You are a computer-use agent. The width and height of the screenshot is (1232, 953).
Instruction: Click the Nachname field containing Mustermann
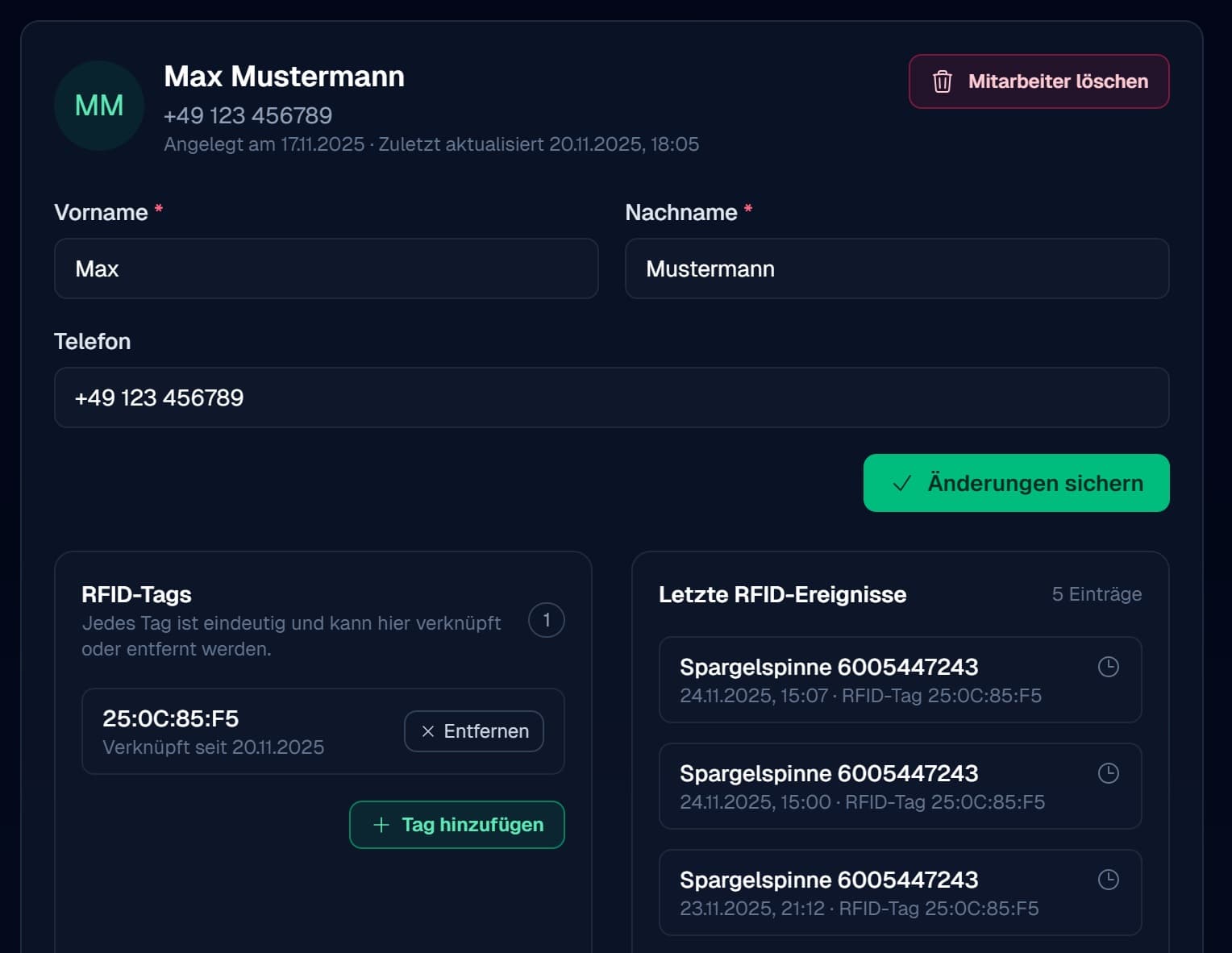tap(897, 268)
